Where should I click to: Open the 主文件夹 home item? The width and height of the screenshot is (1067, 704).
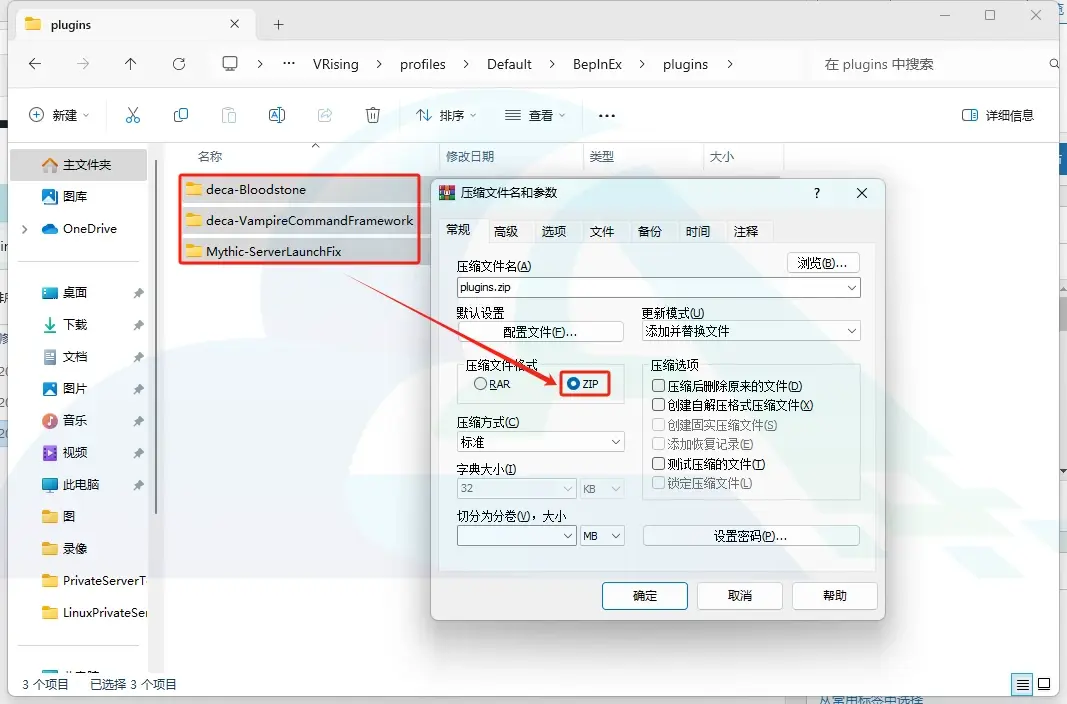click(x=78, y=165)
